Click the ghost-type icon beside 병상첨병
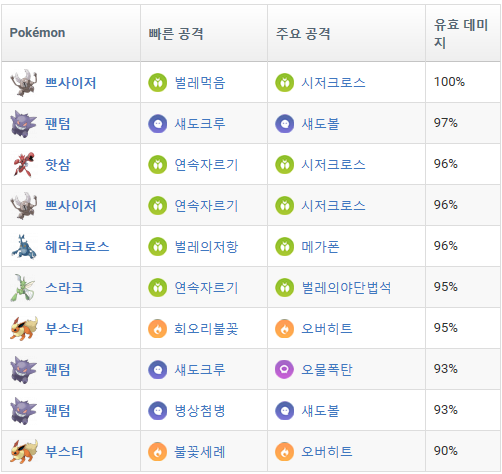Screen dimensions: 502x474 pyautogui.click(x=158, y=411)
